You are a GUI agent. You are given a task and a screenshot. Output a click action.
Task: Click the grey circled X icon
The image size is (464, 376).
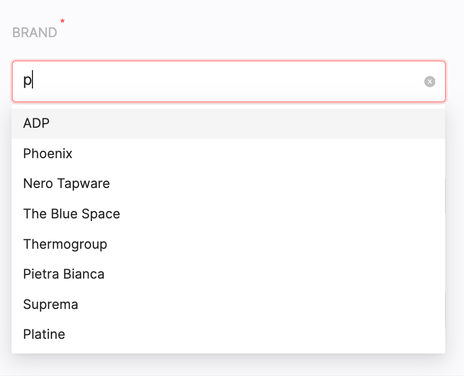[429, 82]
